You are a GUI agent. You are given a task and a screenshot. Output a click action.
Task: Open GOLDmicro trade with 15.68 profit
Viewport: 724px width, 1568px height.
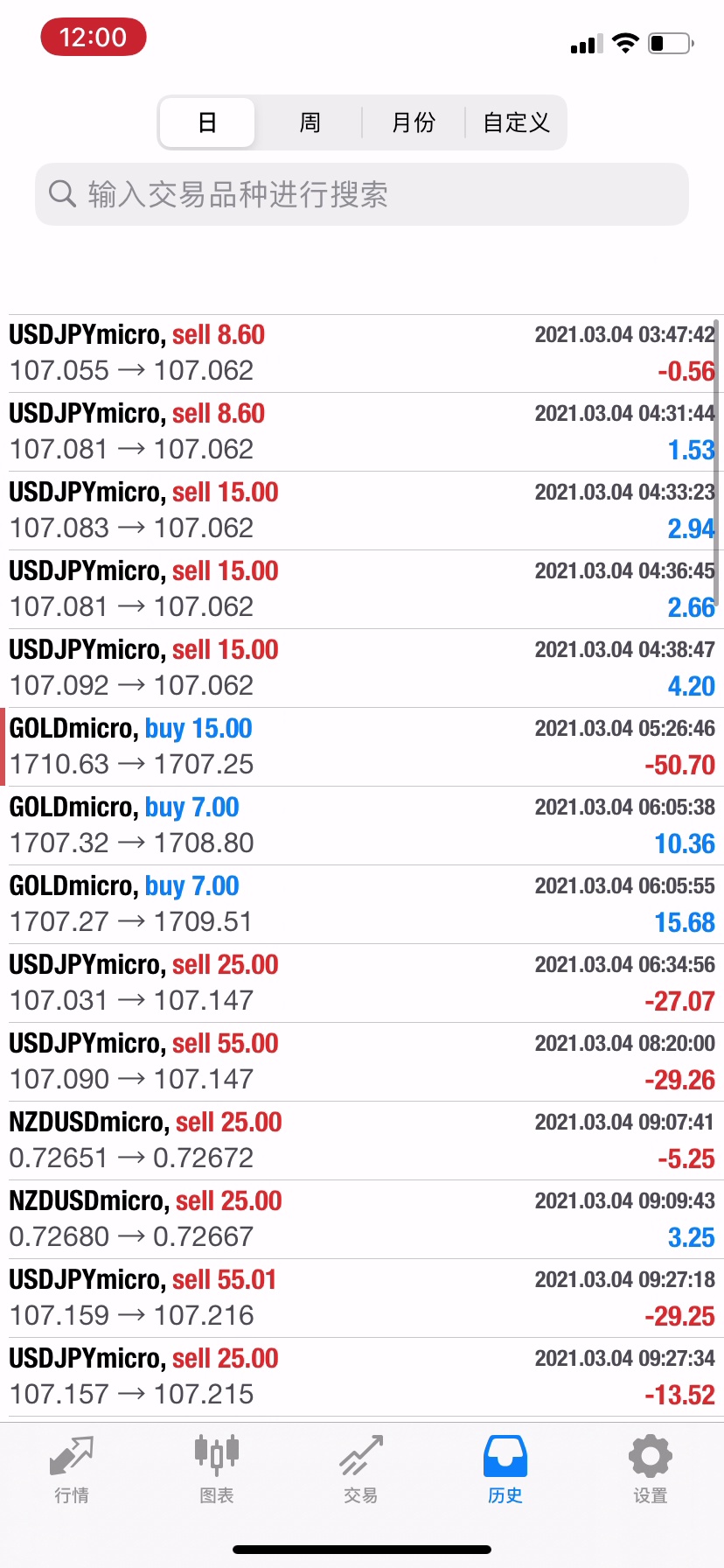tap(362, 904)
